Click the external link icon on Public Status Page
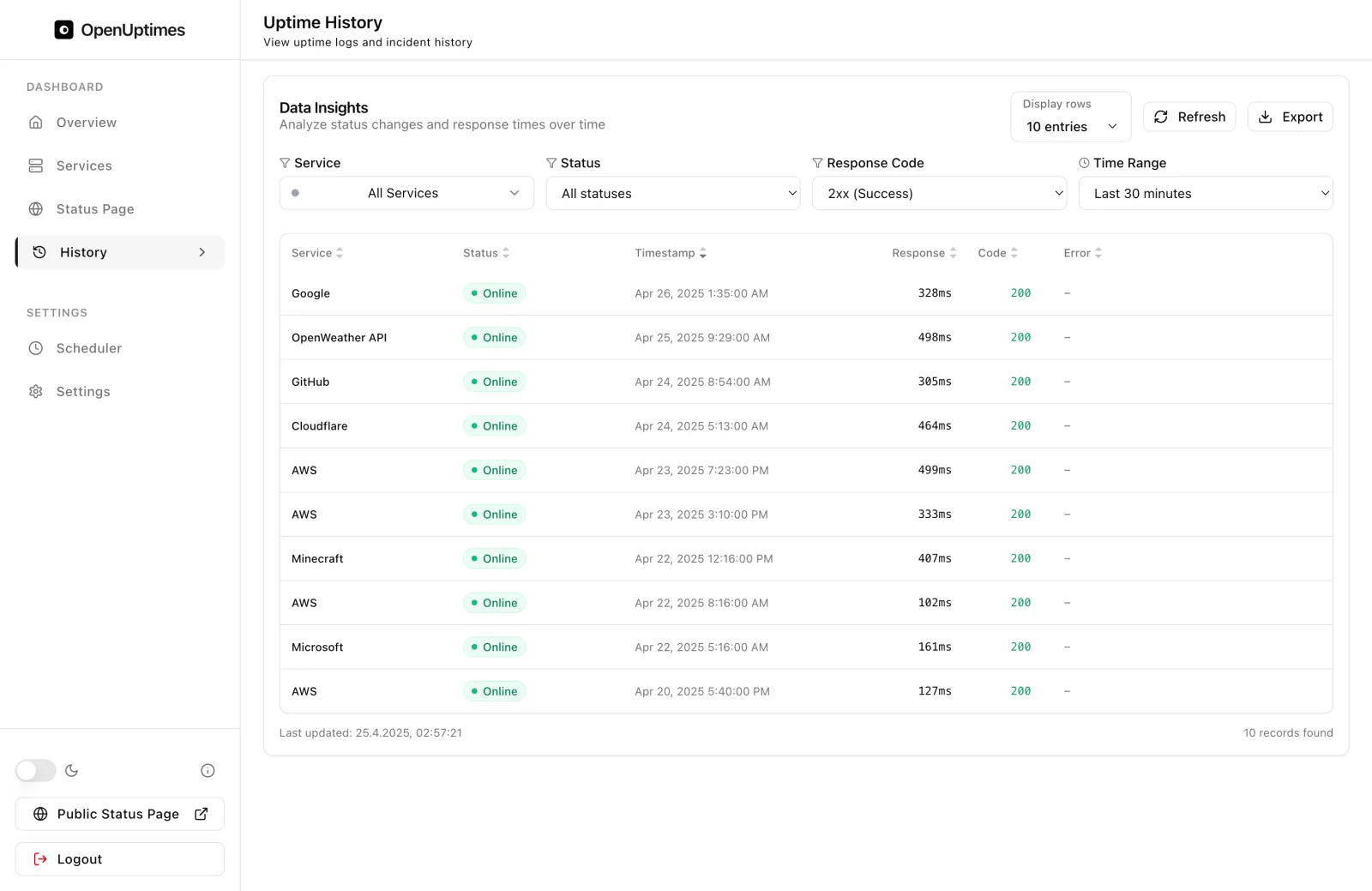This screenshot has height=891, width=1372. pyautogui.click(x=202, y=814)
